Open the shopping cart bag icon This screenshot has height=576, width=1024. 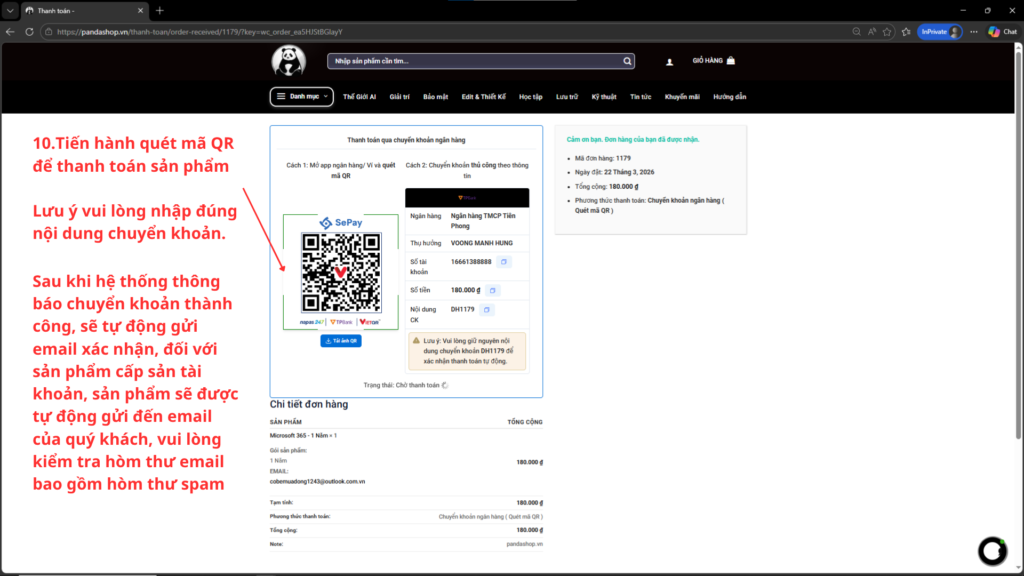(x=731, y=61)
